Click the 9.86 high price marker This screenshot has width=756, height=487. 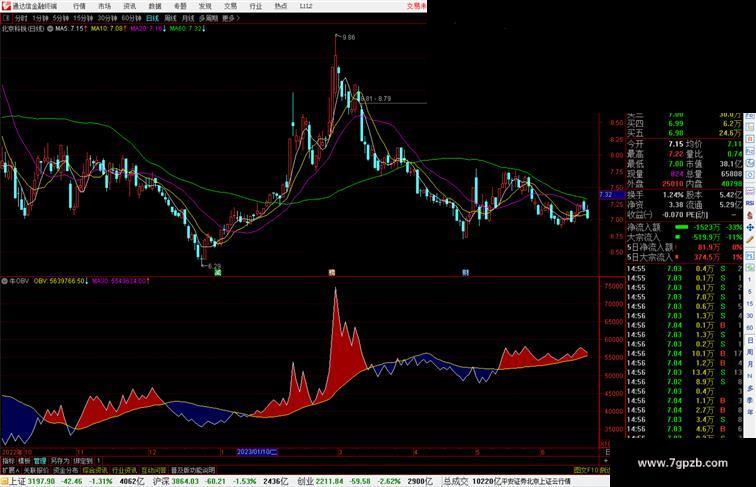point(349,37)
